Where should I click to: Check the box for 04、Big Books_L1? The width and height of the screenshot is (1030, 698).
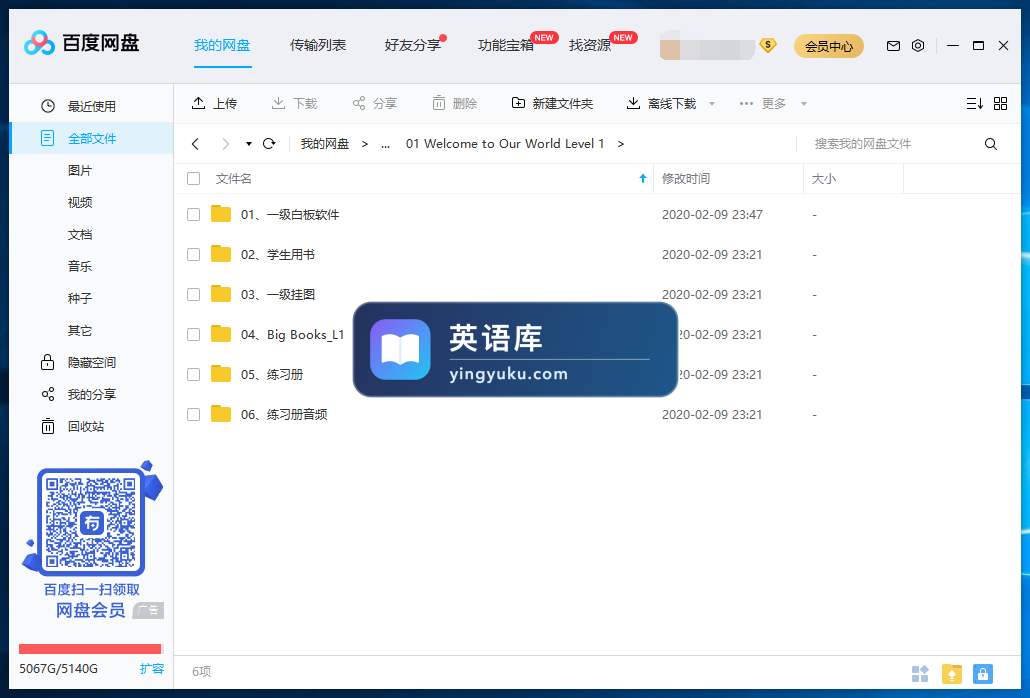click(193, 335)
